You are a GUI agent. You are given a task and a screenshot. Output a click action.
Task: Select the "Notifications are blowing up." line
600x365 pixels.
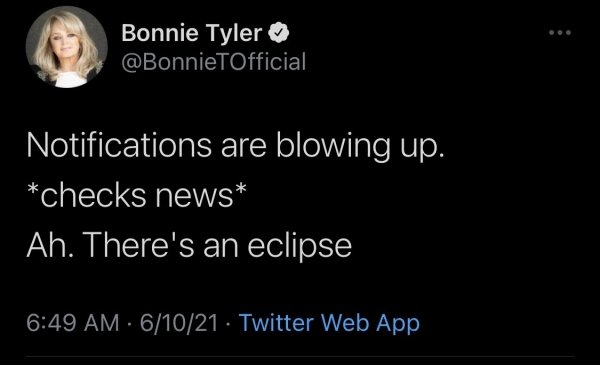[236, 147]
